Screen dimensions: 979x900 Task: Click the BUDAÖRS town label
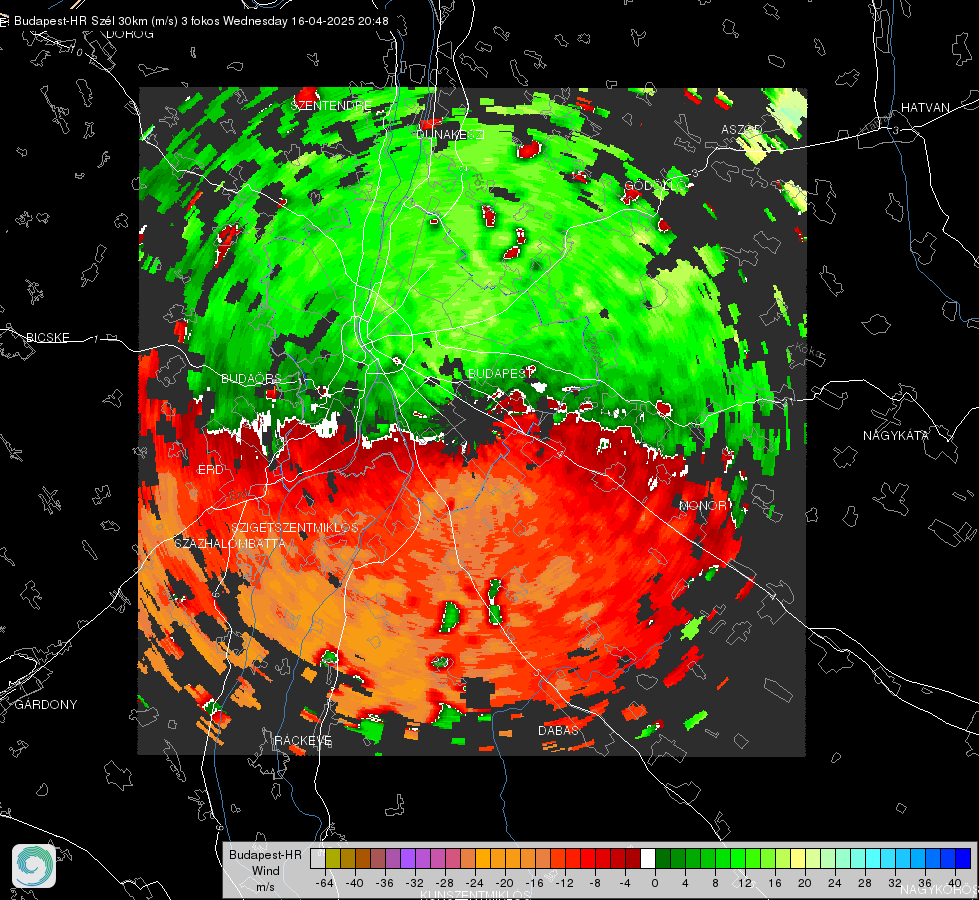[x=252, y=379]
